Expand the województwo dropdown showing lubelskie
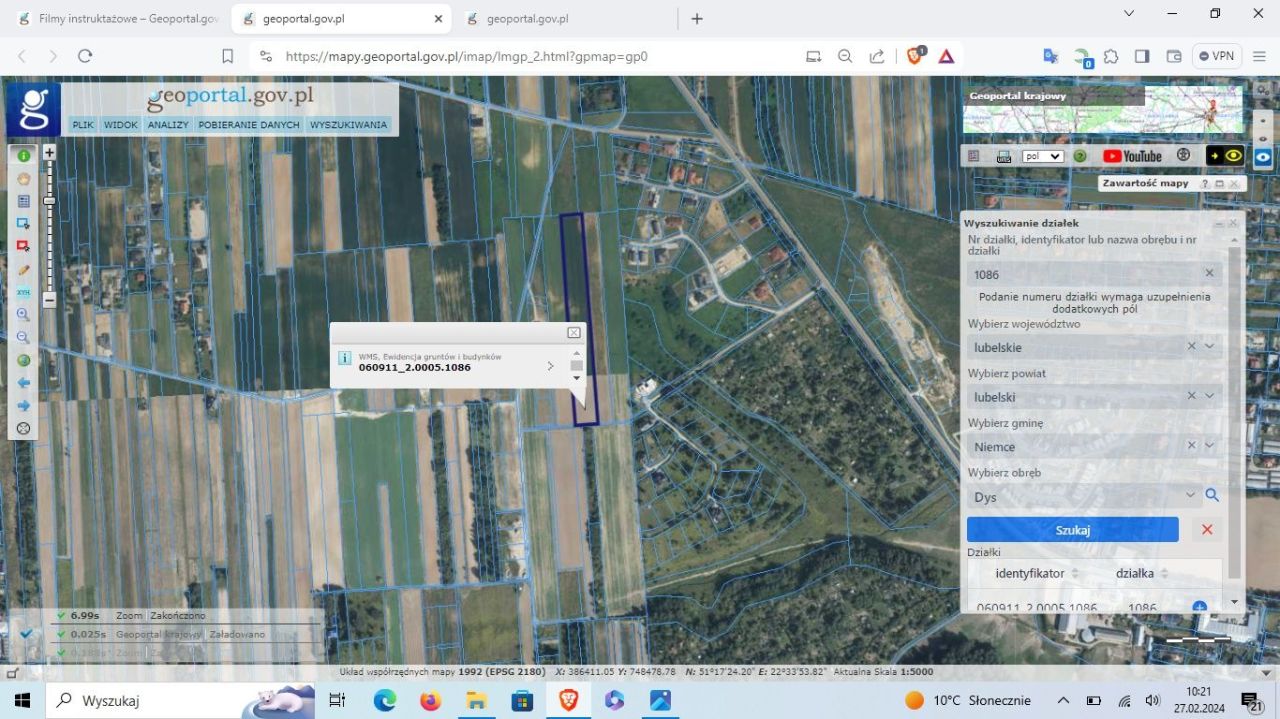Viewport: 1280px width, 719px height. [x=1210, y=347]
